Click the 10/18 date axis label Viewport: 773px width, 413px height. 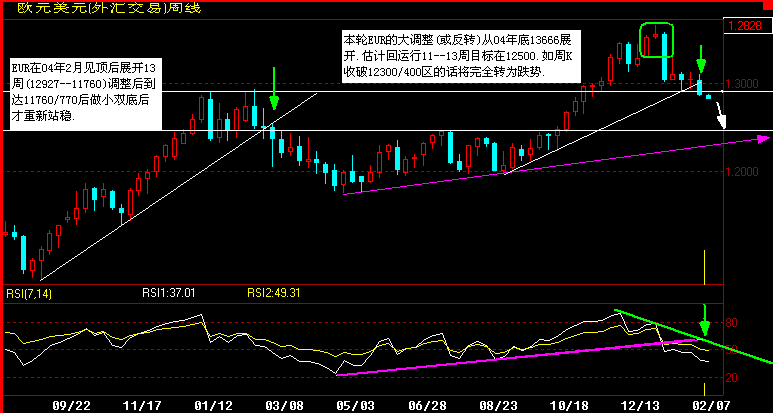point(567,406)
